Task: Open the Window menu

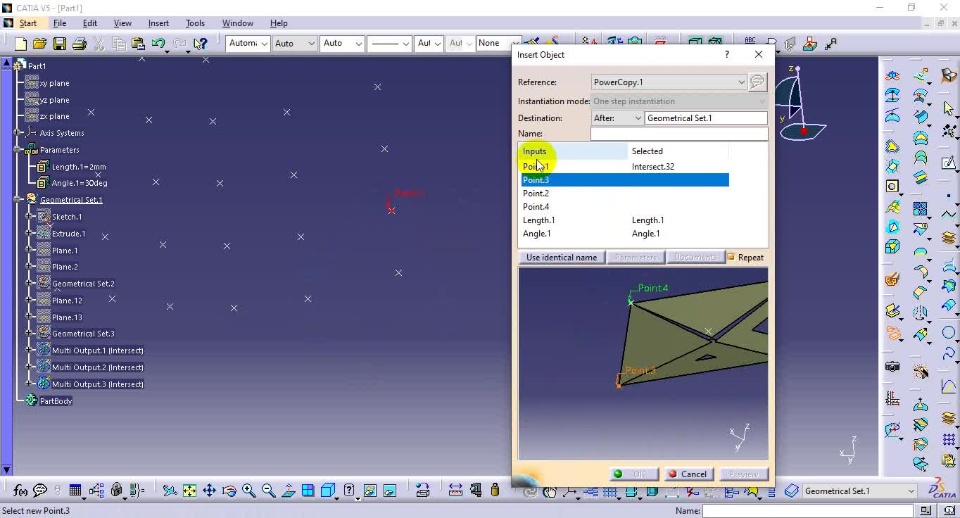Action: [x=238, y=23]
